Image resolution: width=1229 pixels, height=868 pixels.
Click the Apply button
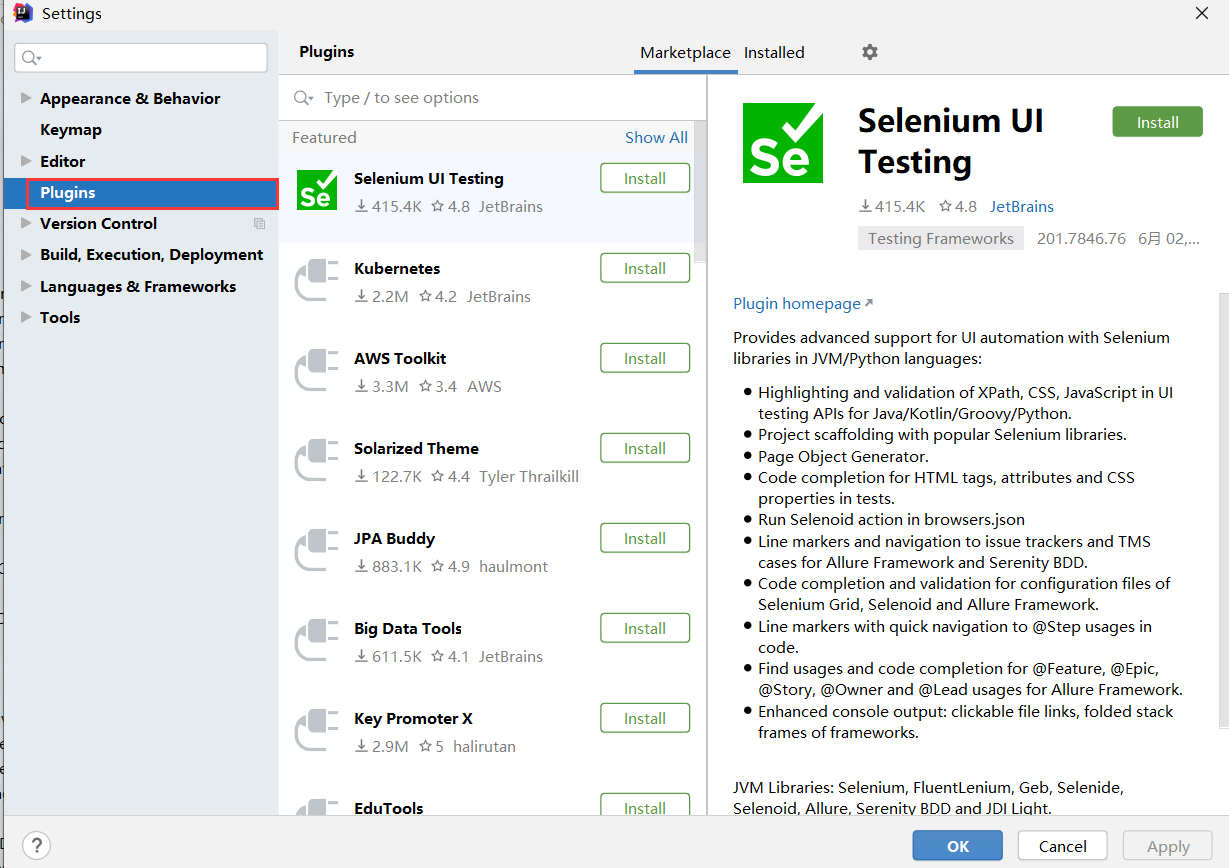tap(1168, 846)
